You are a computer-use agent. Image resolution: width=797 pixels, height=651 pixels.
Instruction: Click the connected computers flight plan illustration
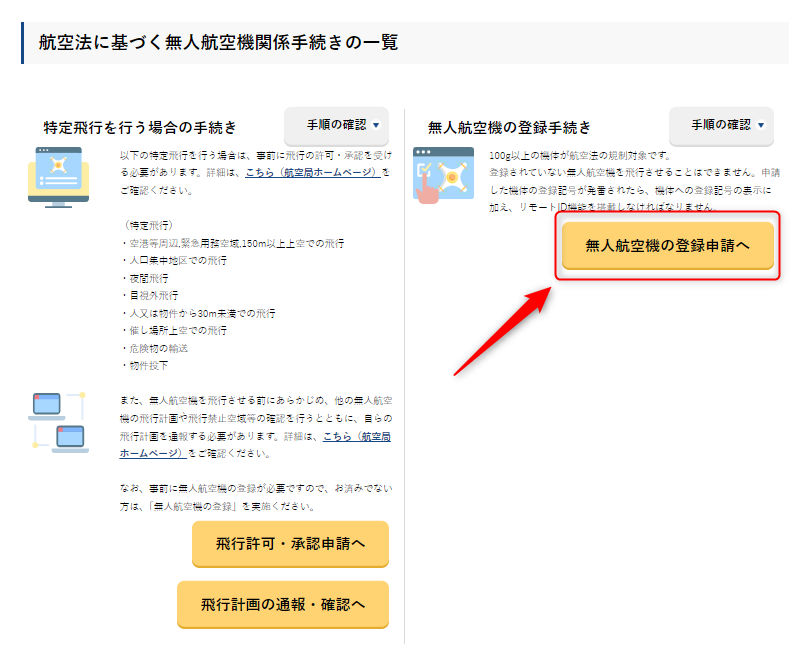pyautogui.click(x=58, y=422)
